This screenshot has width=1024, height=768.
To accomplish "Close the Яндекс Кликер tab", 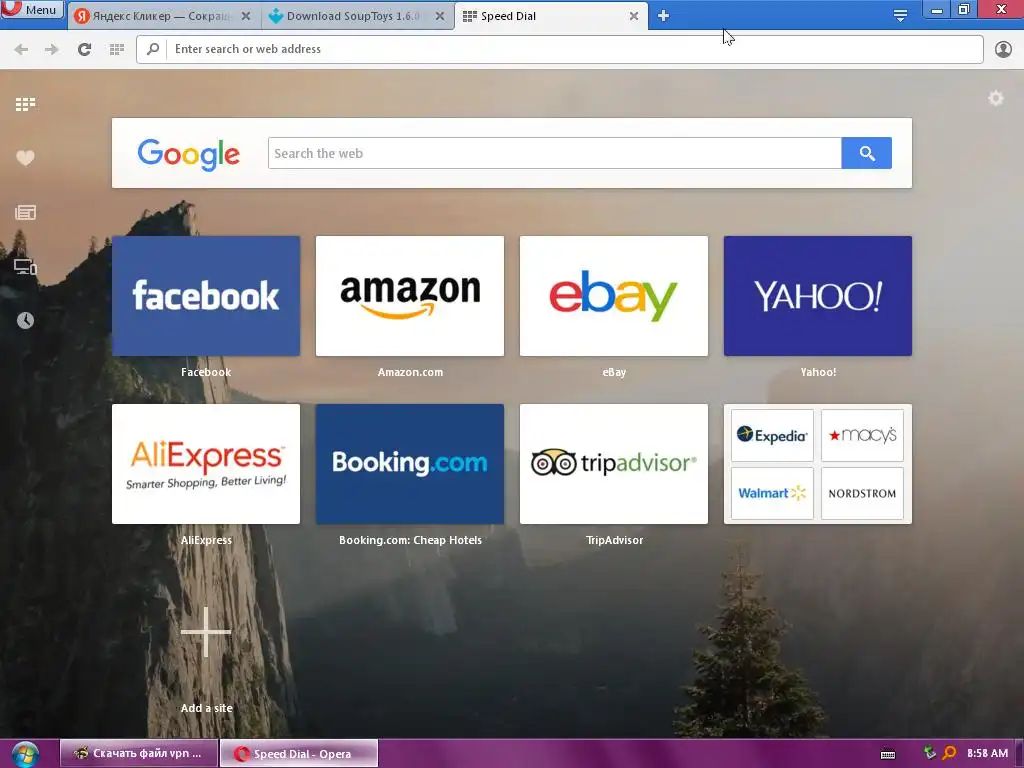I will coord(246,16).
